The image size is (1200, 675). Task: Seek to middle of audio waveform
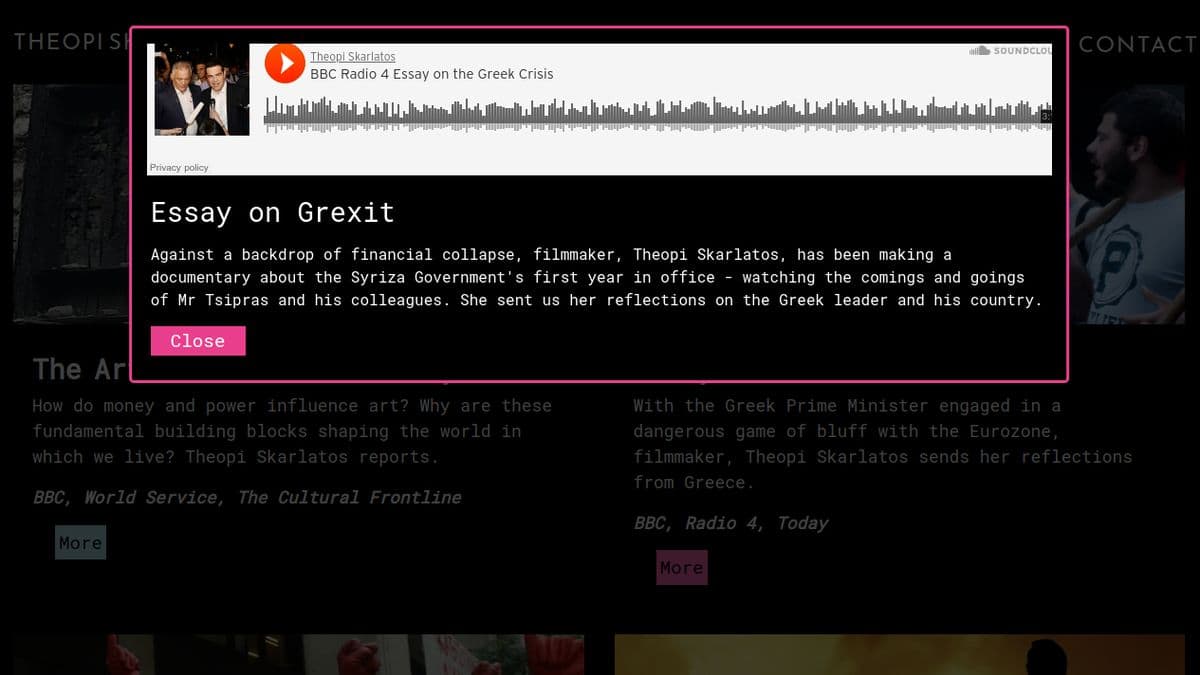pyautogui.click(x=655, y=114)
